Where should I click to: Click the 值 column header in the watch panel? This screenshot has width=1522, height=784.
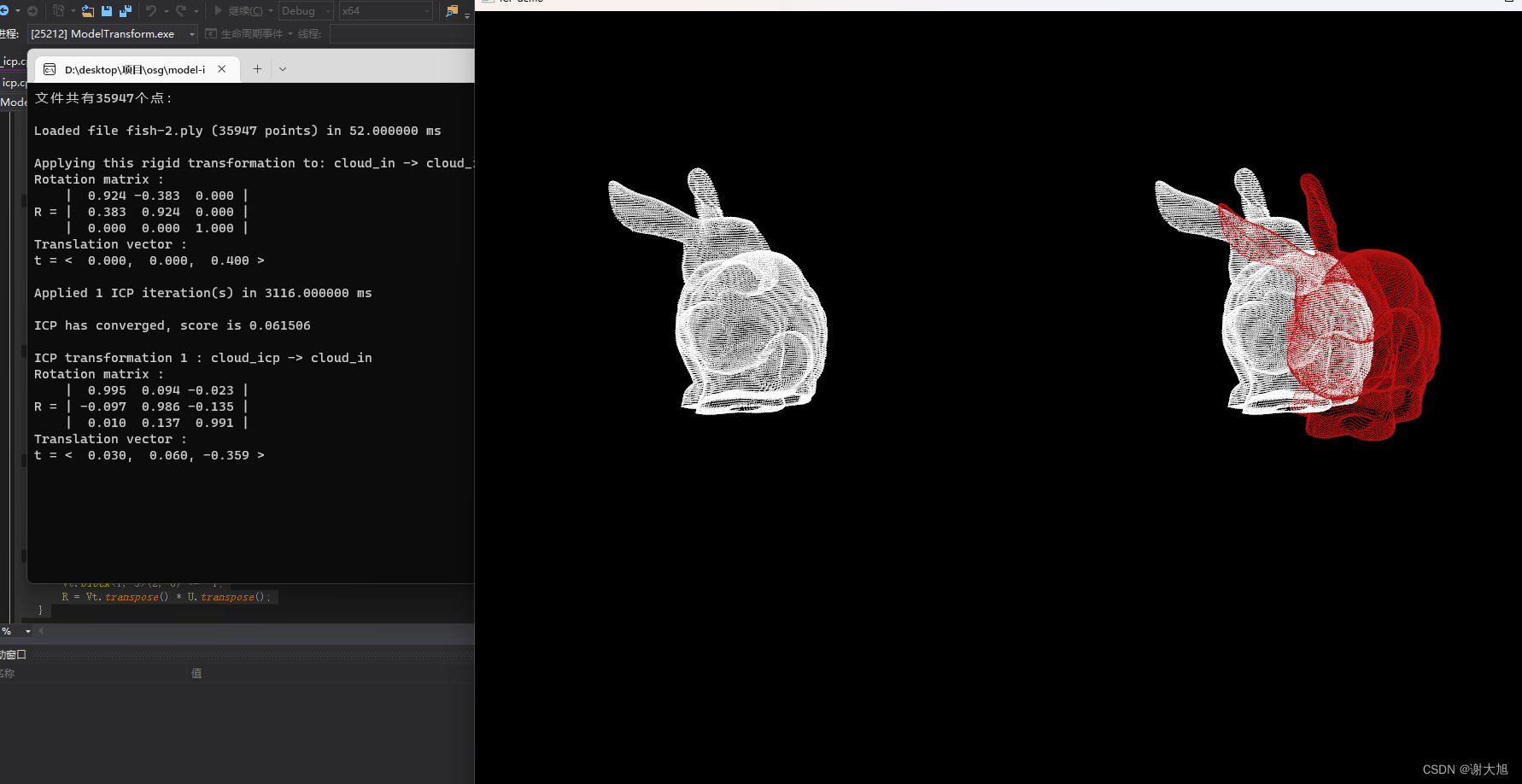click(196, 673)
